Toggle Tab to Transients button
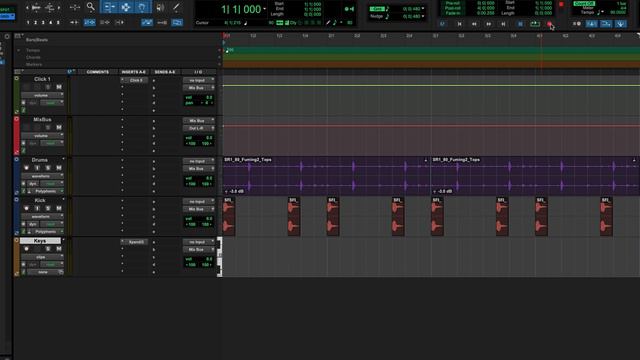640x360 pixels. coord(74,22)
